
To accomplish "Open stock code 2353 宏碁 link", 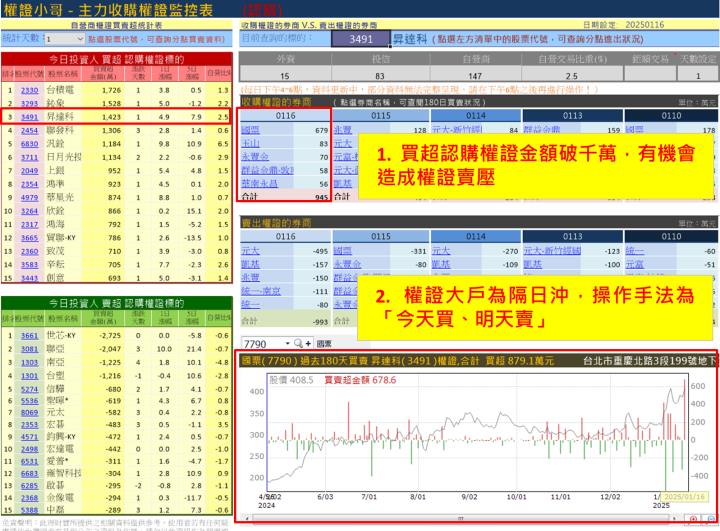I will coord(29,424).
